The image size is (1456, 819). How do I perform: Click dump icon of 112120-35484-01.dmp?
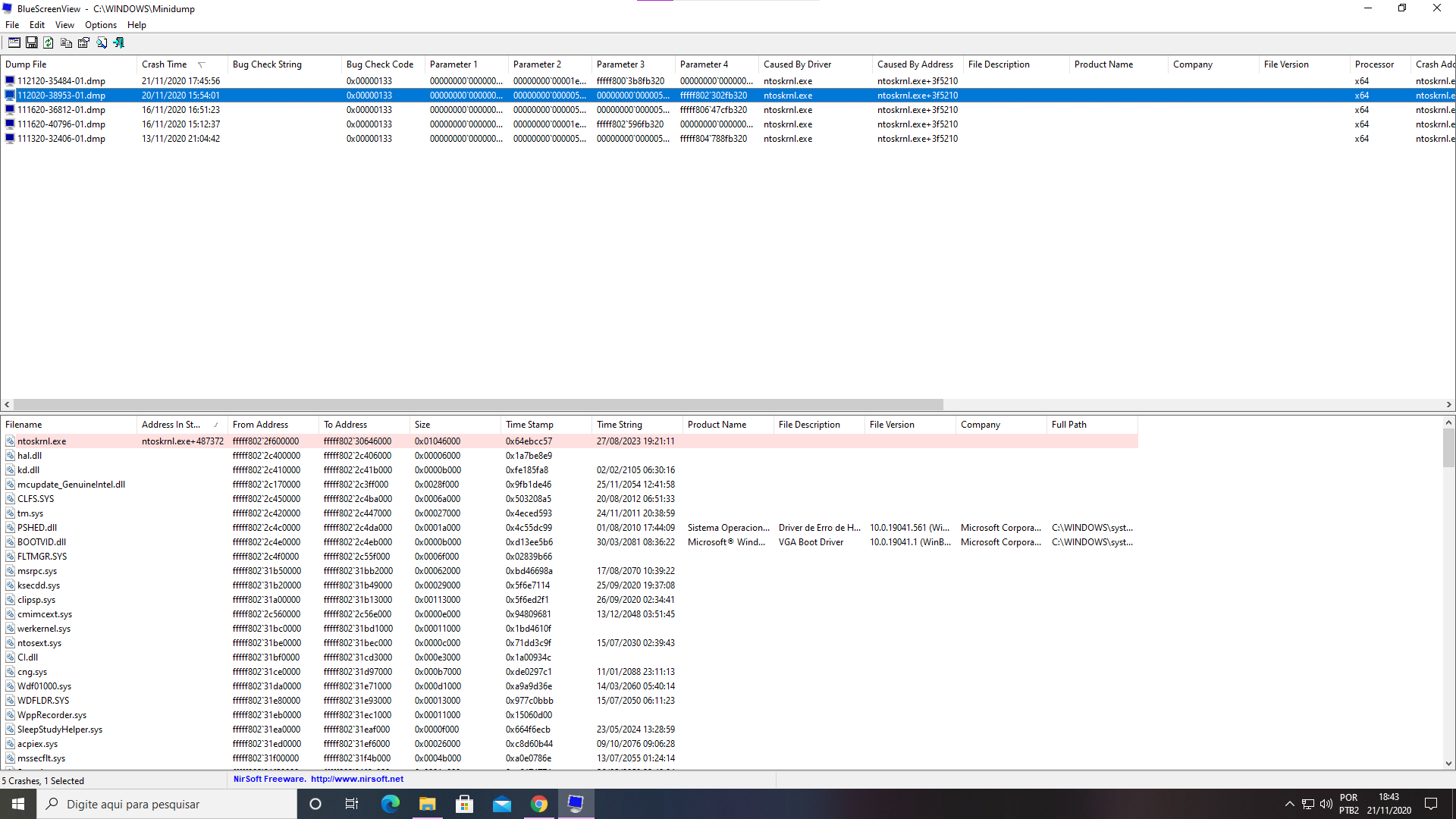[x=10, y=80]
